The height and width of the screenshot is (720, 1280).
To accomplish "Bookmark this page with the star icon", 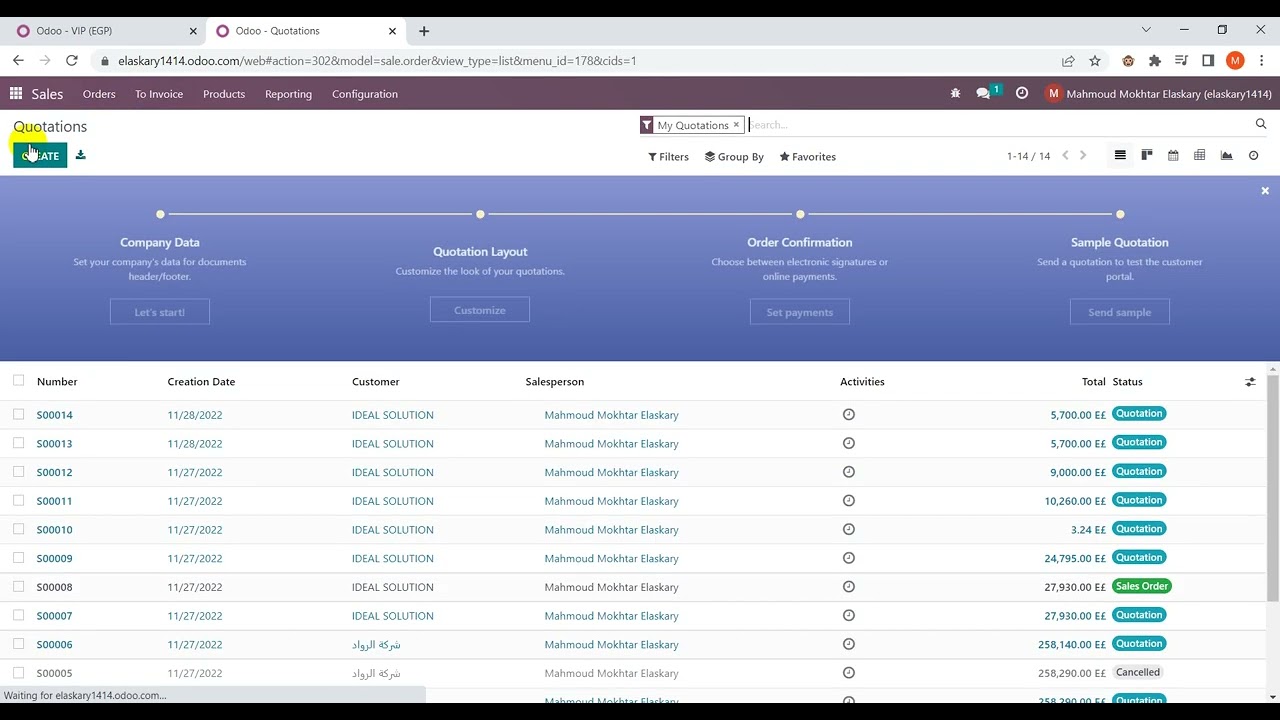I will pyautogui.click(x=1095, y=61).
